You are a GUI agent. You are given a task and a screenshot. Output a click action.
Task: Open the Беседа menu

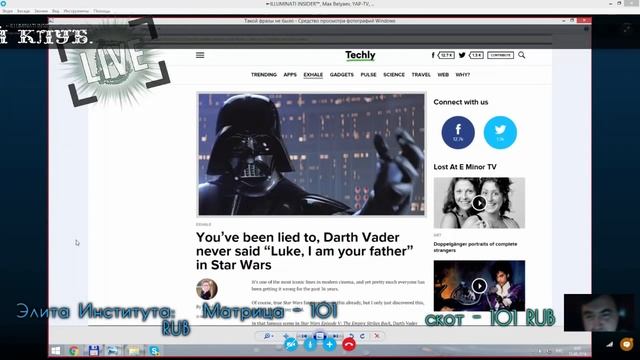(23, 11)
